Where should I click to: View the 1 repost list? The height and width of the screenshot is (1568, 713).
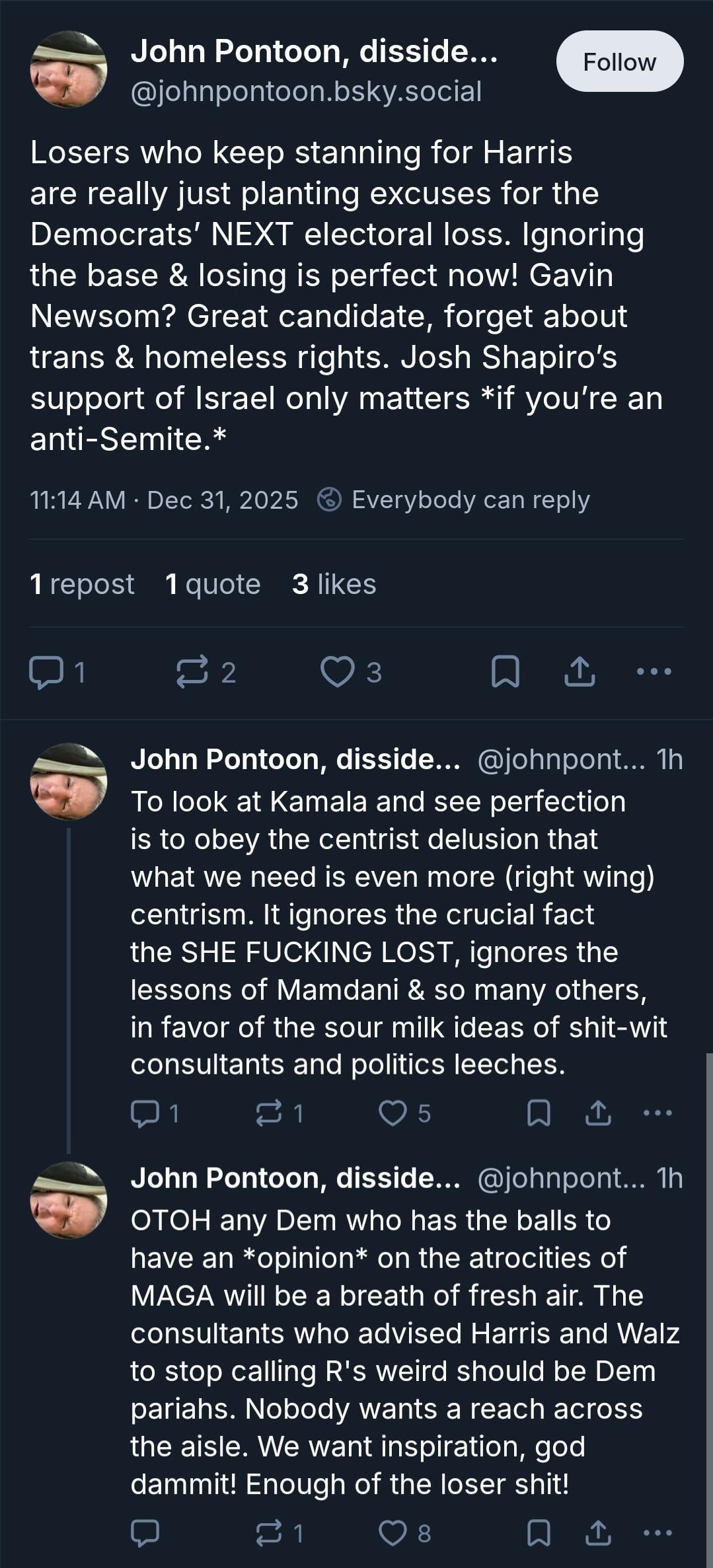pyautogui.click(x=82, y=584)
